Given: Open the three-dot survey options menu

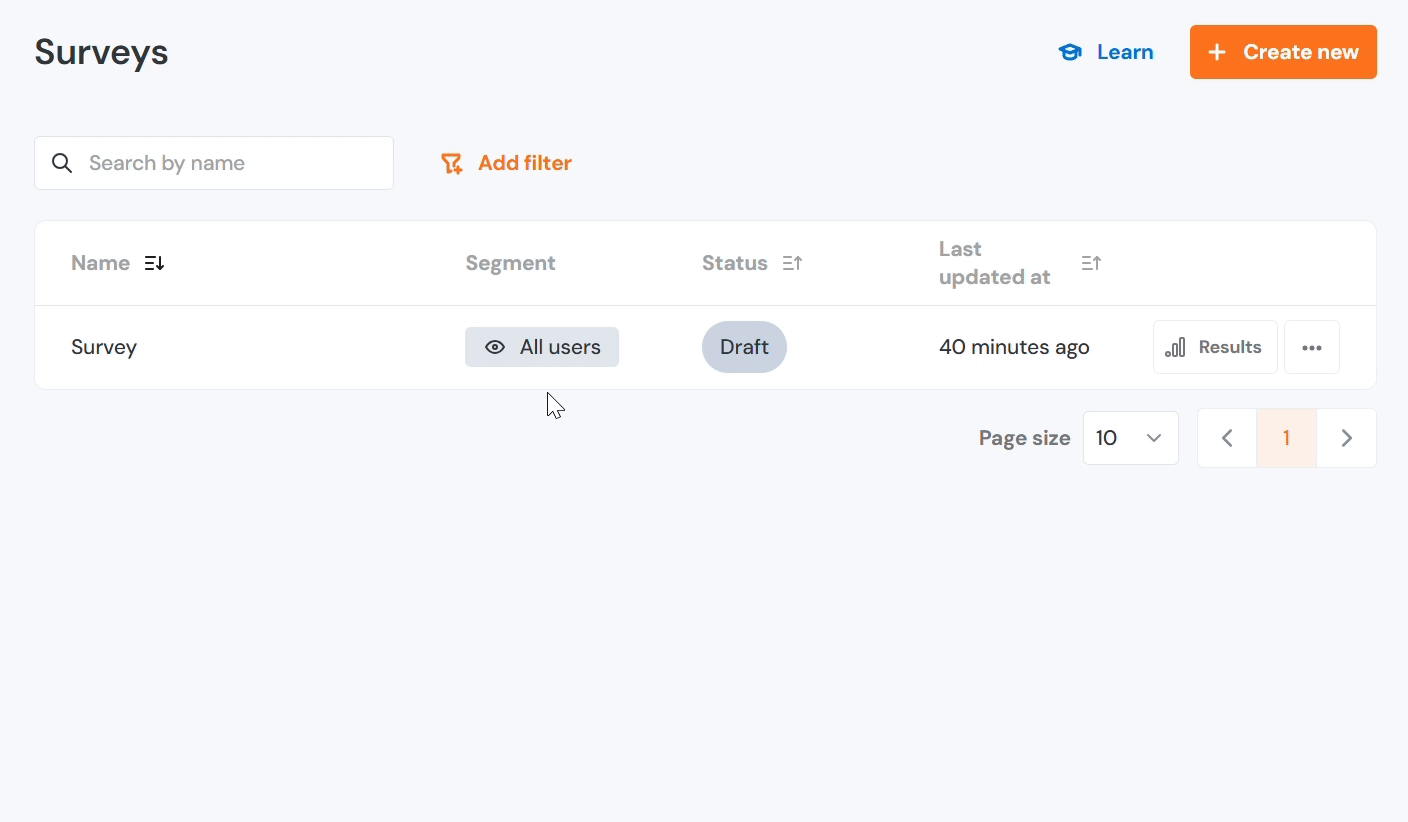Looking at the screenshot, I should [x=1312, y=347].
